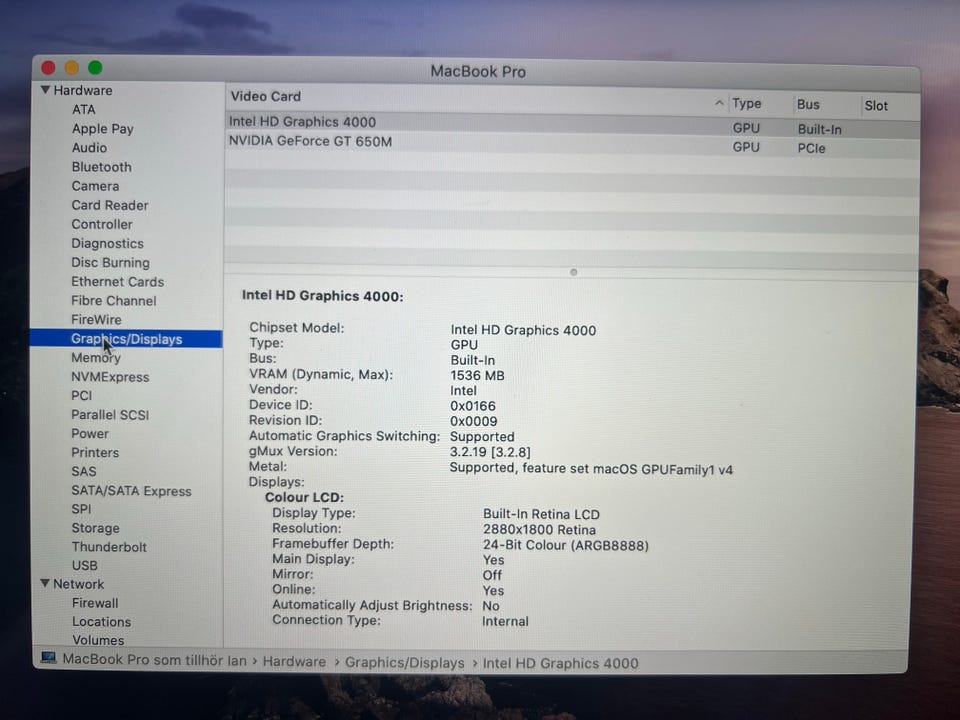Sort by the Type column header
Viewport: 960px width, 720px height.
tap(746, 103)
